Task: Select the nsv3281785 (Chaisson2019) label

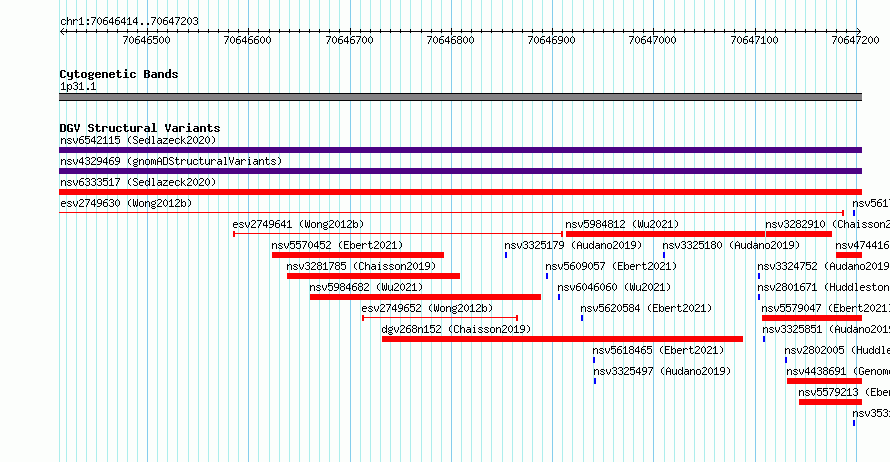Action: [x=361, y=266]
